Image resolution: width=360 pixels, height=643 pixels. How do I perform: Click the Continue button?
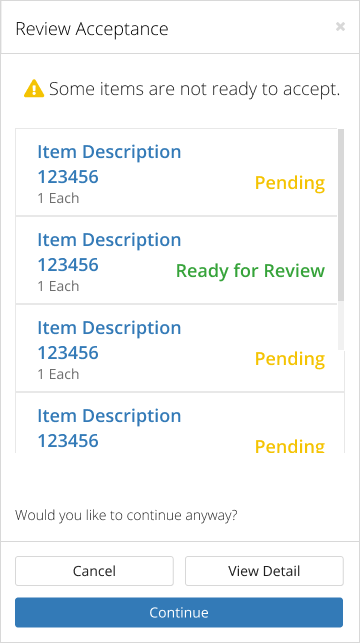point(179,612)
